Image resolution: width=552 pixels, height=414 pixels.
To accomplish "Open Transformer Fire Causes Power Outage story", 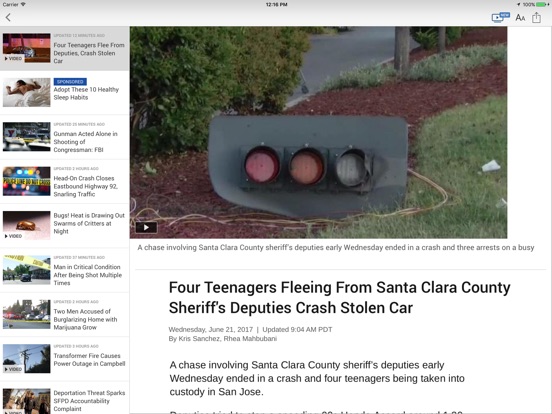I will pos(64,359).
